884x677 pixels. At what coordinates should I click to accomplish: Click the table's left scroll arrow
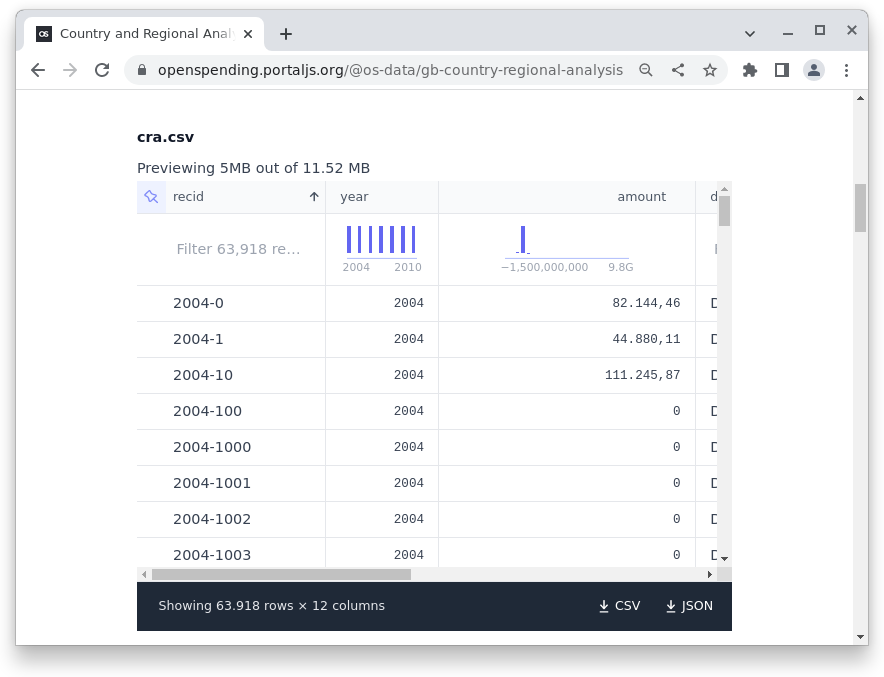click(144, 574)
